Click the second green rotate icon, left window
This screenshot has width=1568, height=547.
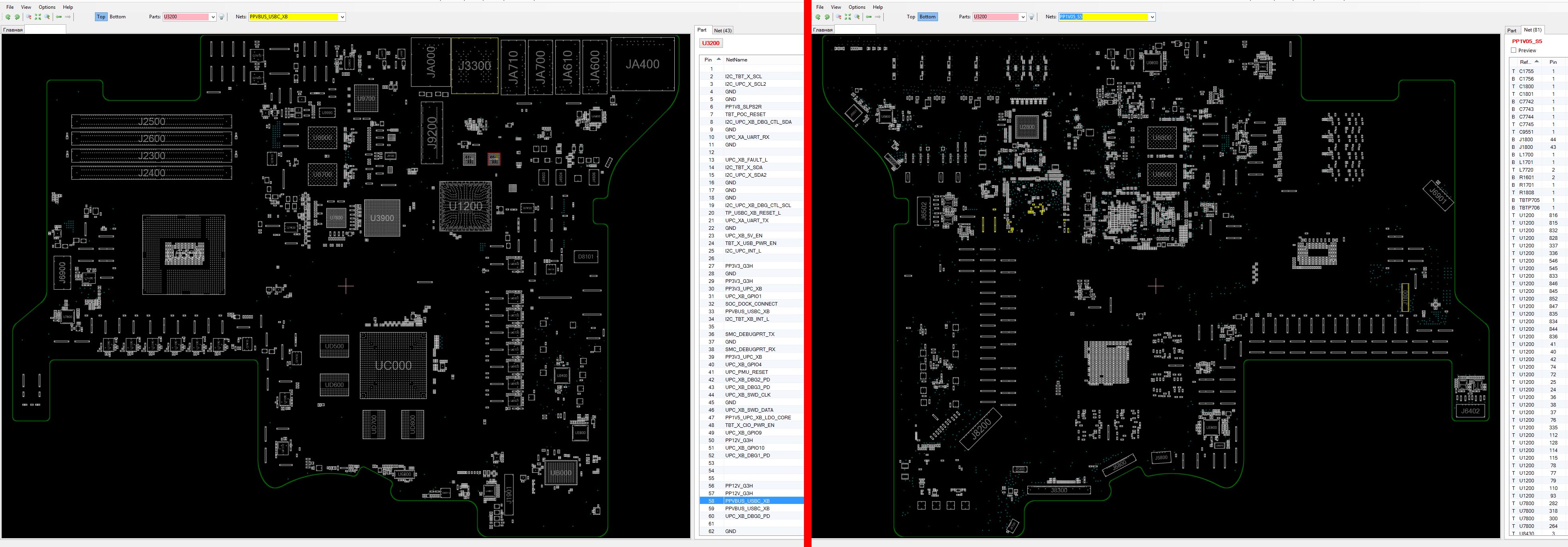pyautogui.click(x=17, y=17)
